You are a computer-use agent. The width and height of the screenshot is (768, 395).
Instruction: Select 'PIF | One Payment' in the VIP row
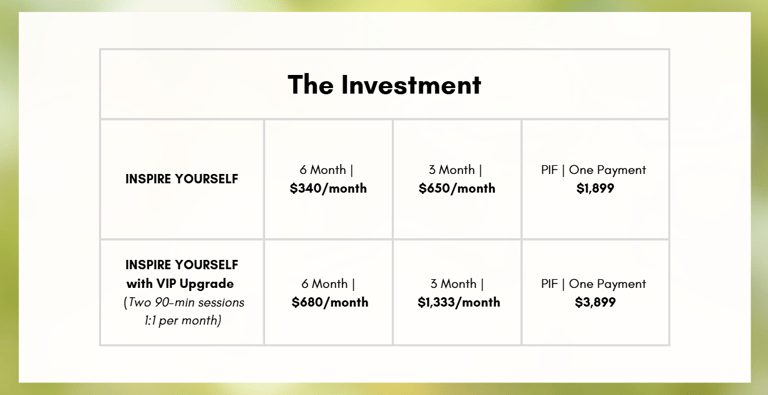594,284
